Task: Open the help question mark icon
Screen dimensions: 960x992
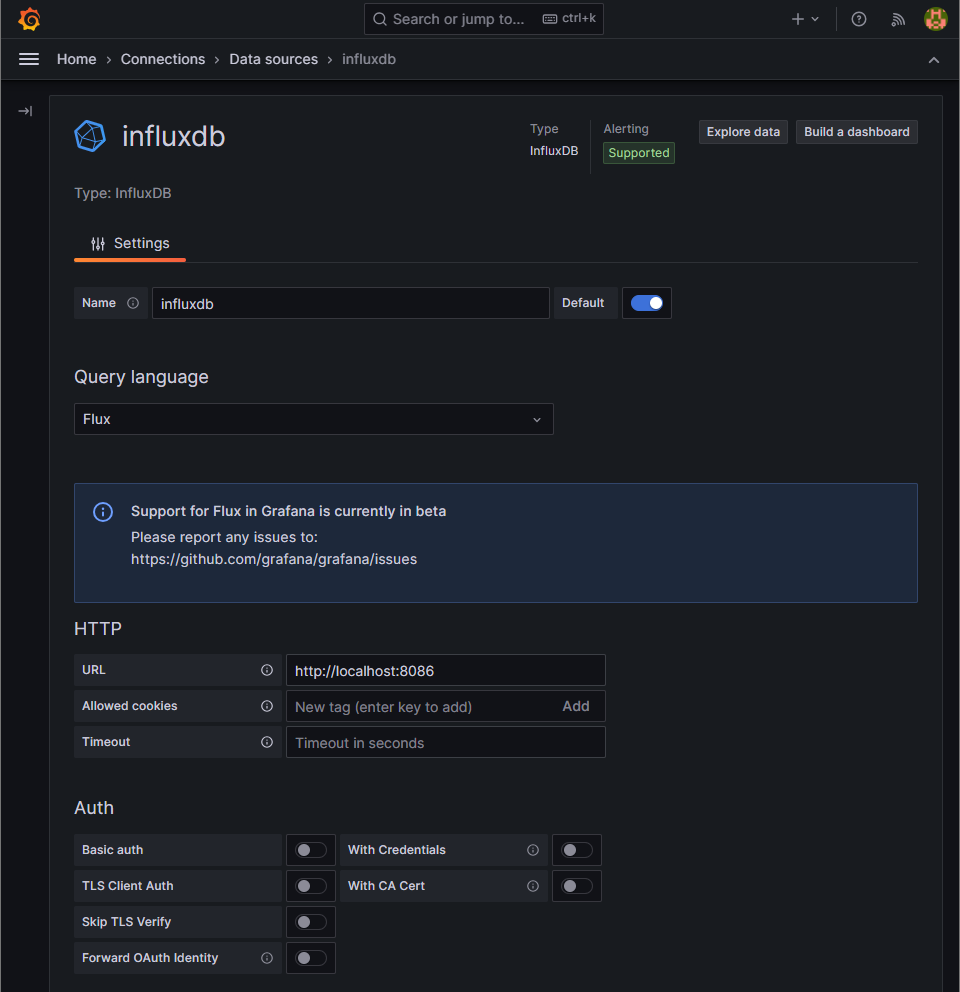Action: (858, 19)
